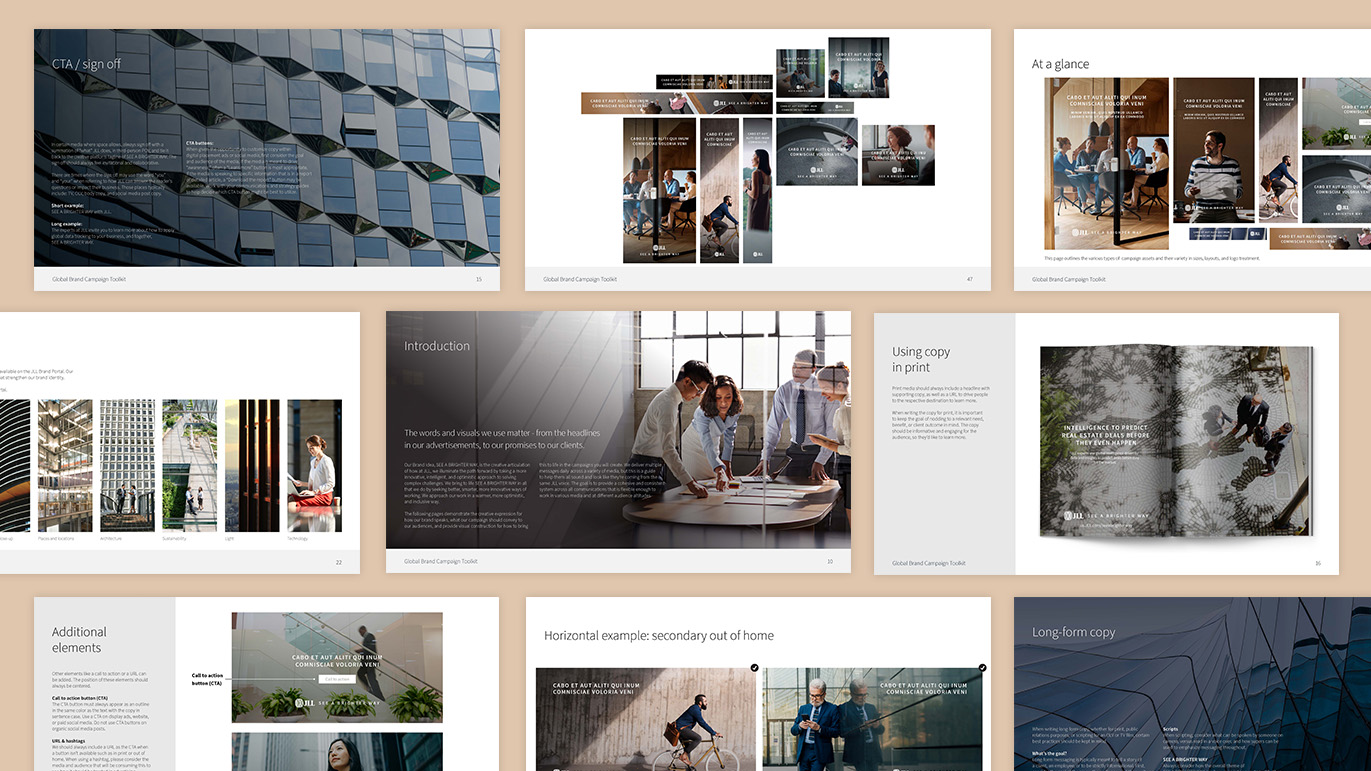Select the 'Architecture' building photo
Screen dimensions: 1371x771
coord(127,465)
